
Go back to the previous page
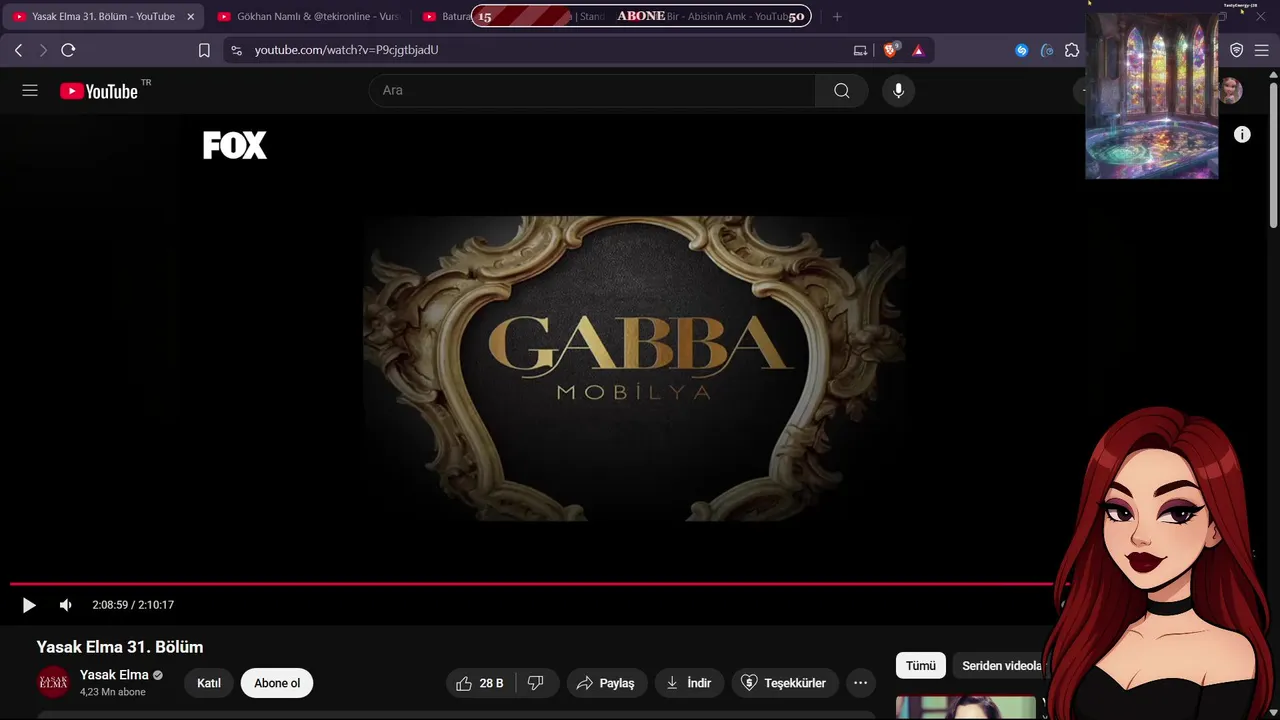click(x=18, y=50)
